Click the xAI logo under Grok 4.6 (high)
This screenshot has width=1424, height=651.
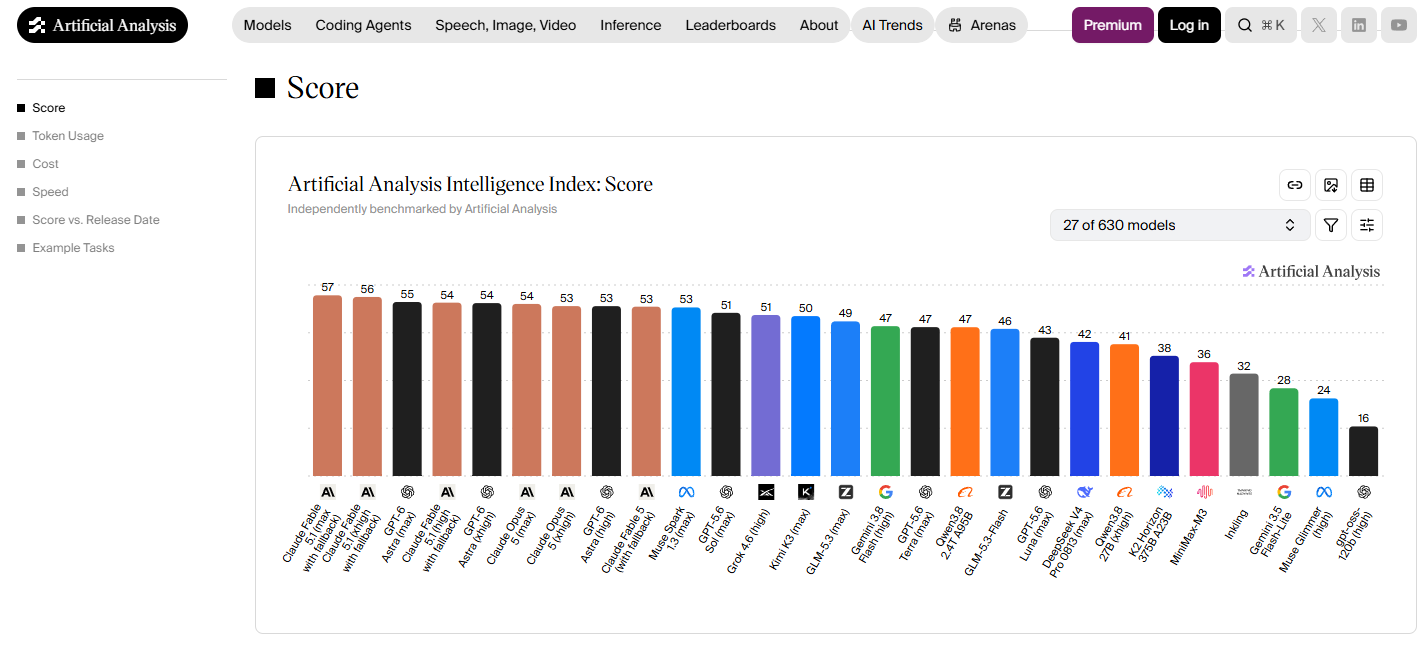click(766, 492)
